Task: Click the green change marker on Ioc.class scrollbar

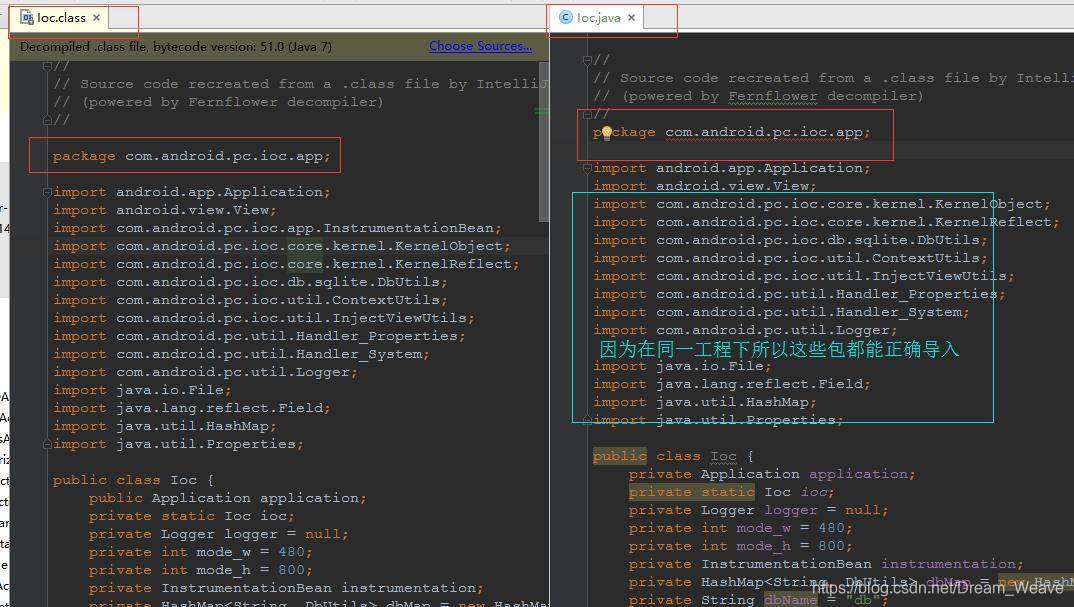Action: (542, 111)
